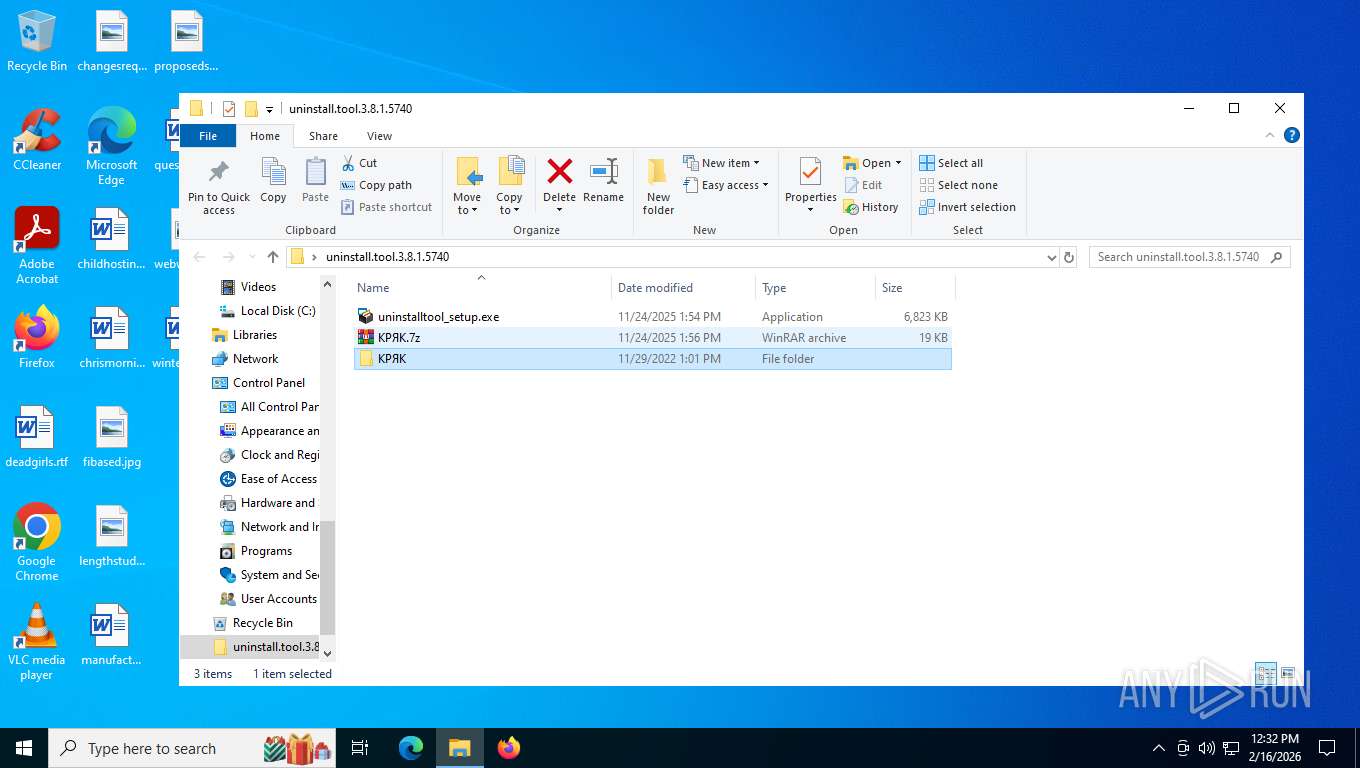Image resolution: width=1360 pixels, height=768 pixels.
Task: Click the VLC media player desktop icon
Action: 37,642
